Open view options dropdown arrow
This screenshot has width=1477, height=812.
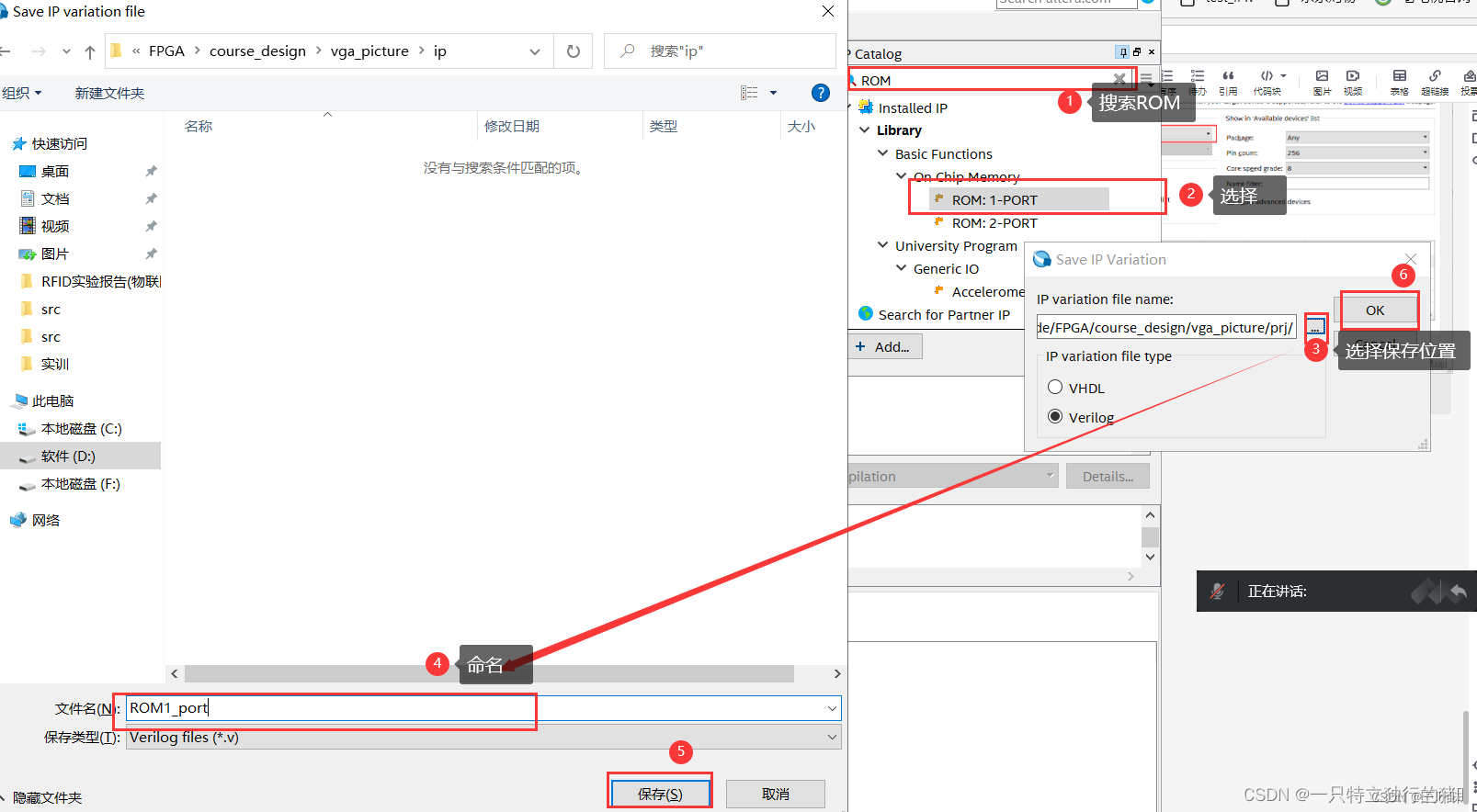click(773, 93)
